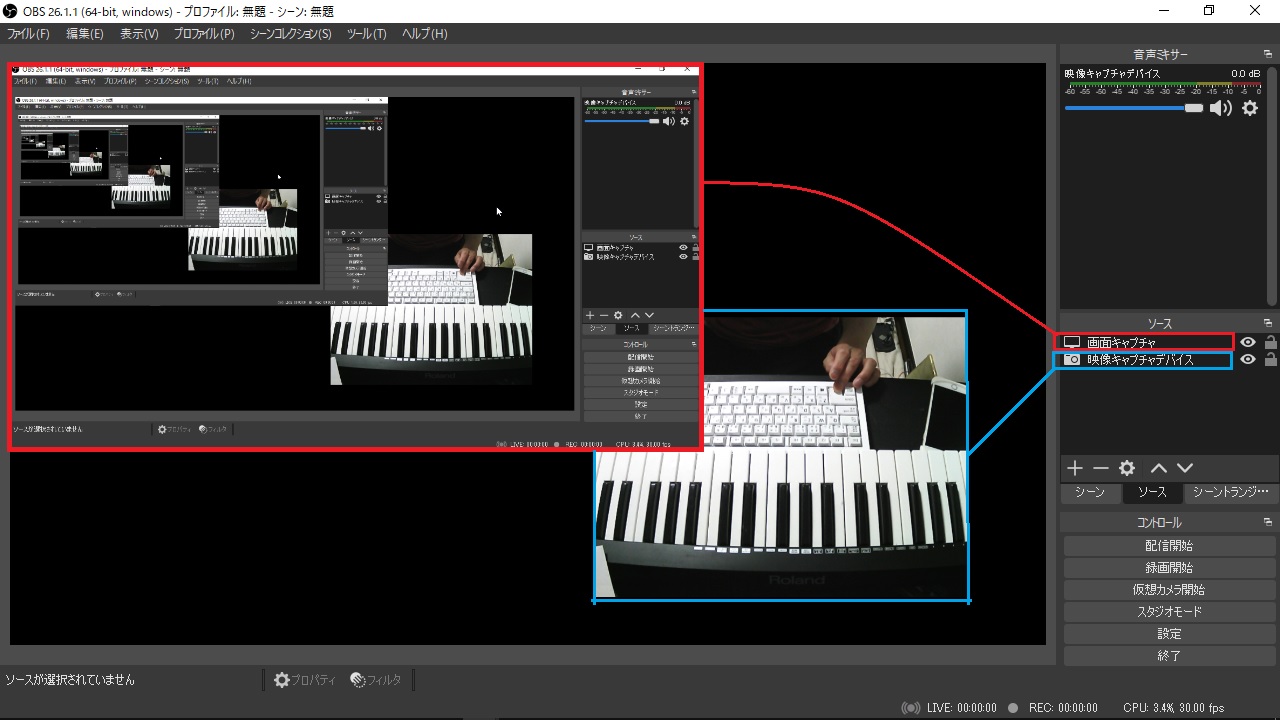Click the フィルタ icon in bottom toolbar

click(x=376, y=680)
